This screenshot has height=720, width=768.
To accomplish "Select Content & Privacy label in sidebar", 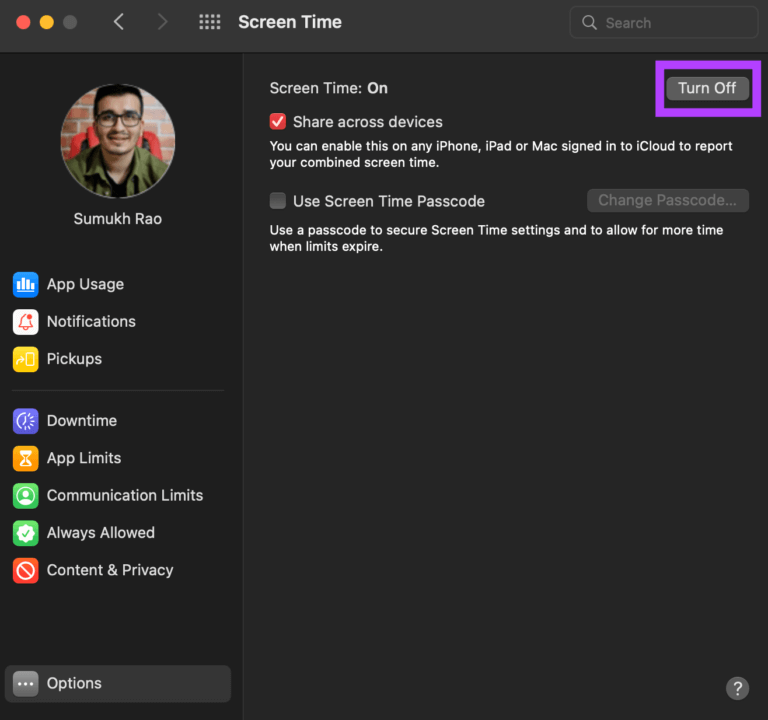I will (110, 571).
